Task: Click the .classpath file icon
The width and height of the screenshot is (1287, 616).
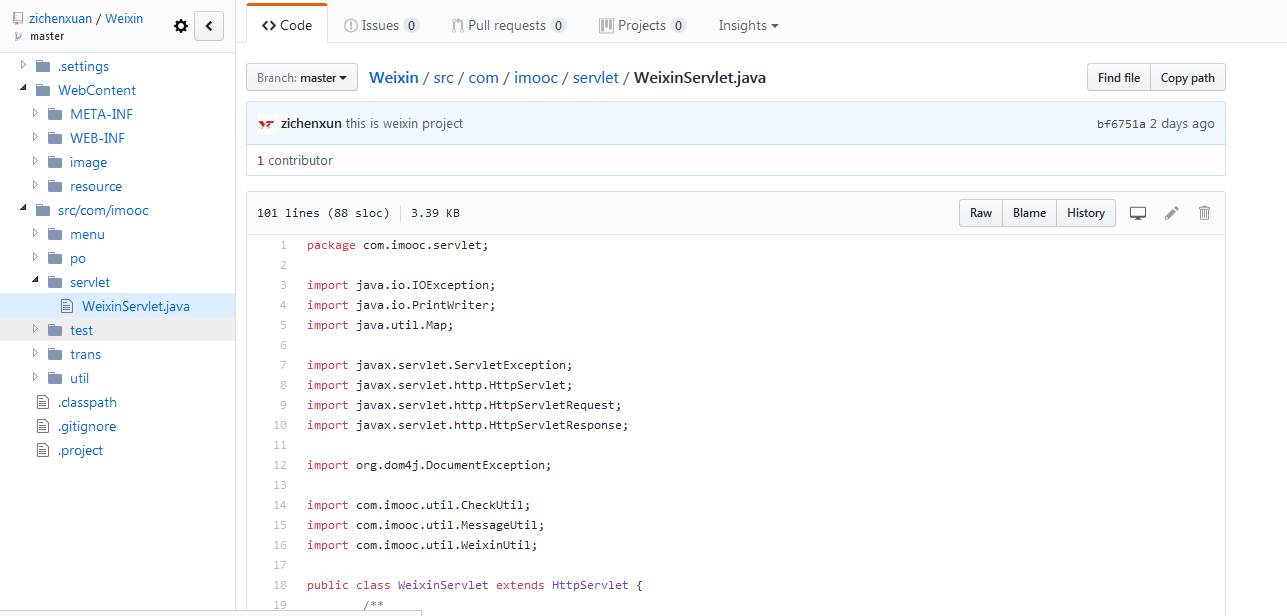Action: [42, 402]
